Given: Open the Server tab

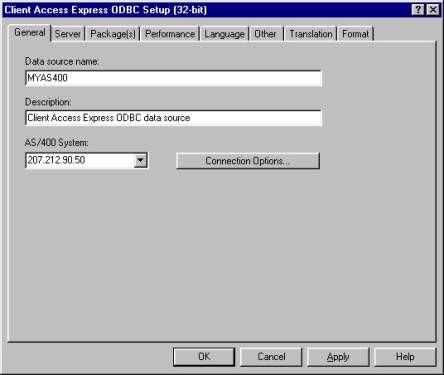Looking at the screenshot, I should tap(68, 34).
